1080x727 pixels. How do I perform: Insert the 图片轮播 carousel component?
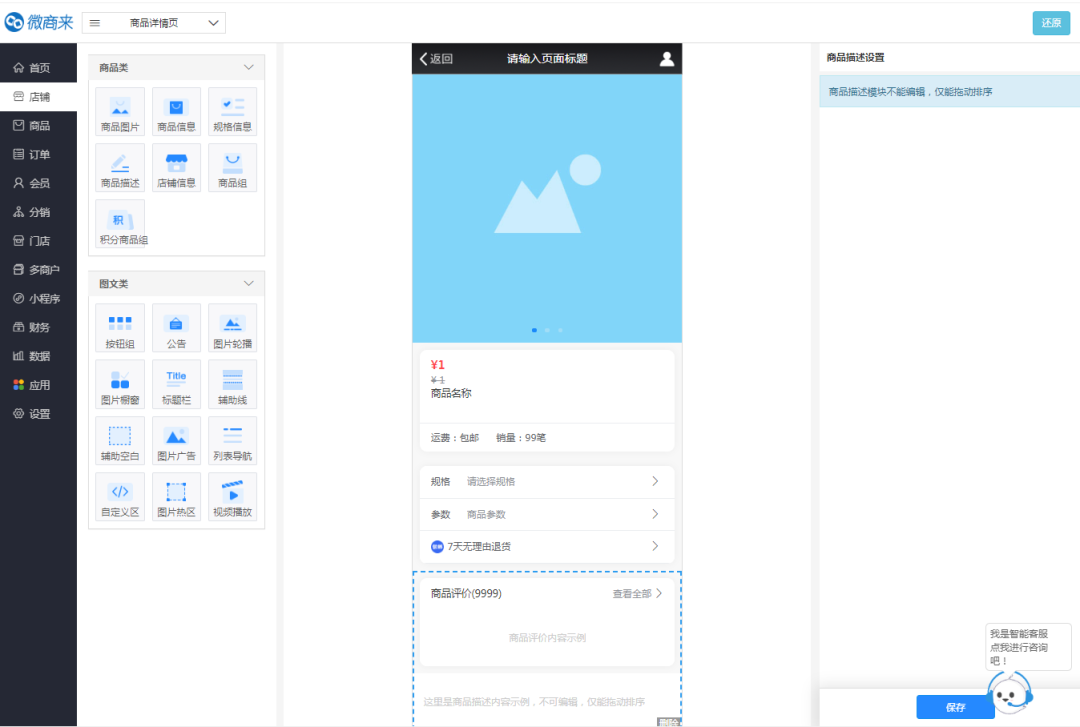coord(232,327)
